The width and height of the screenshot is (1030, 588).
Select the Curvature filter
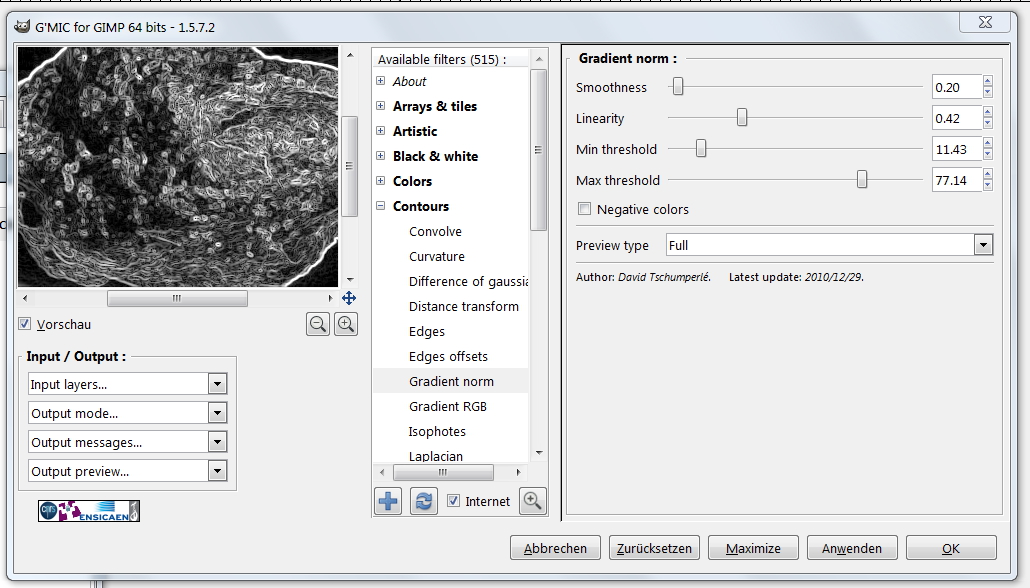[x=437, y=256]
